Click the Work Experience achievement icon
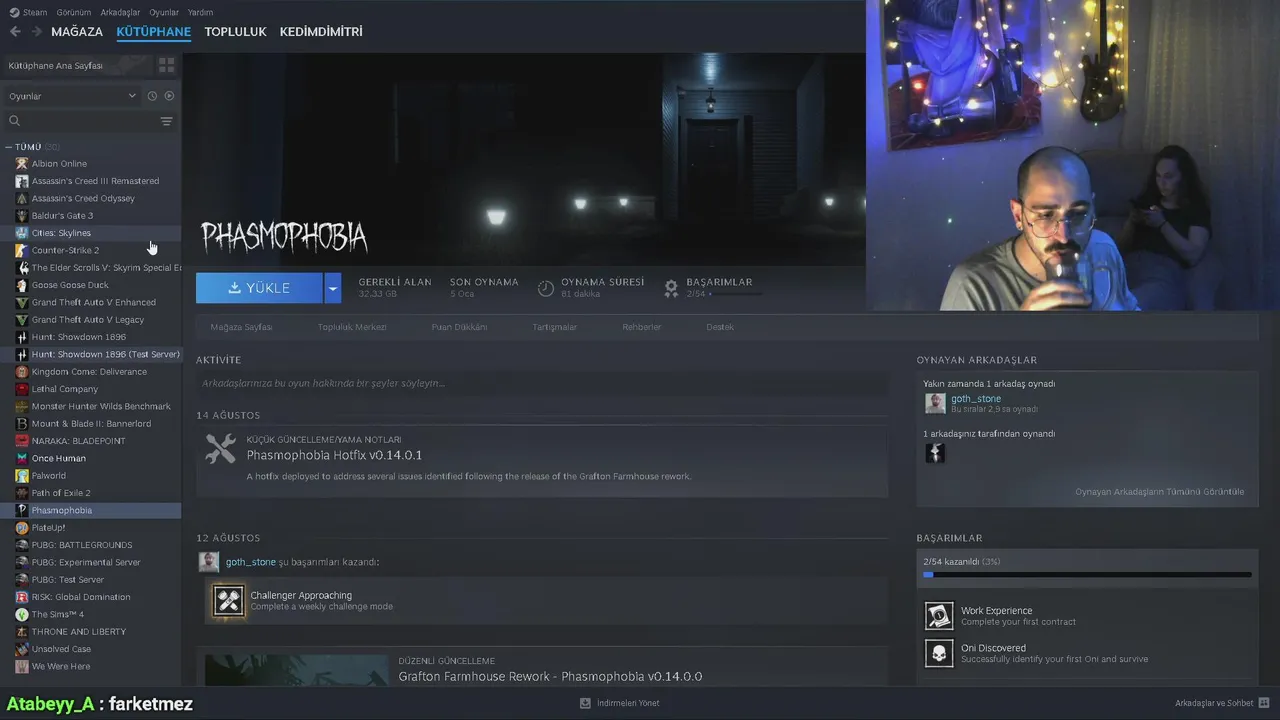The width and height of the screenshot is (1280, 720). coord(939,615)
